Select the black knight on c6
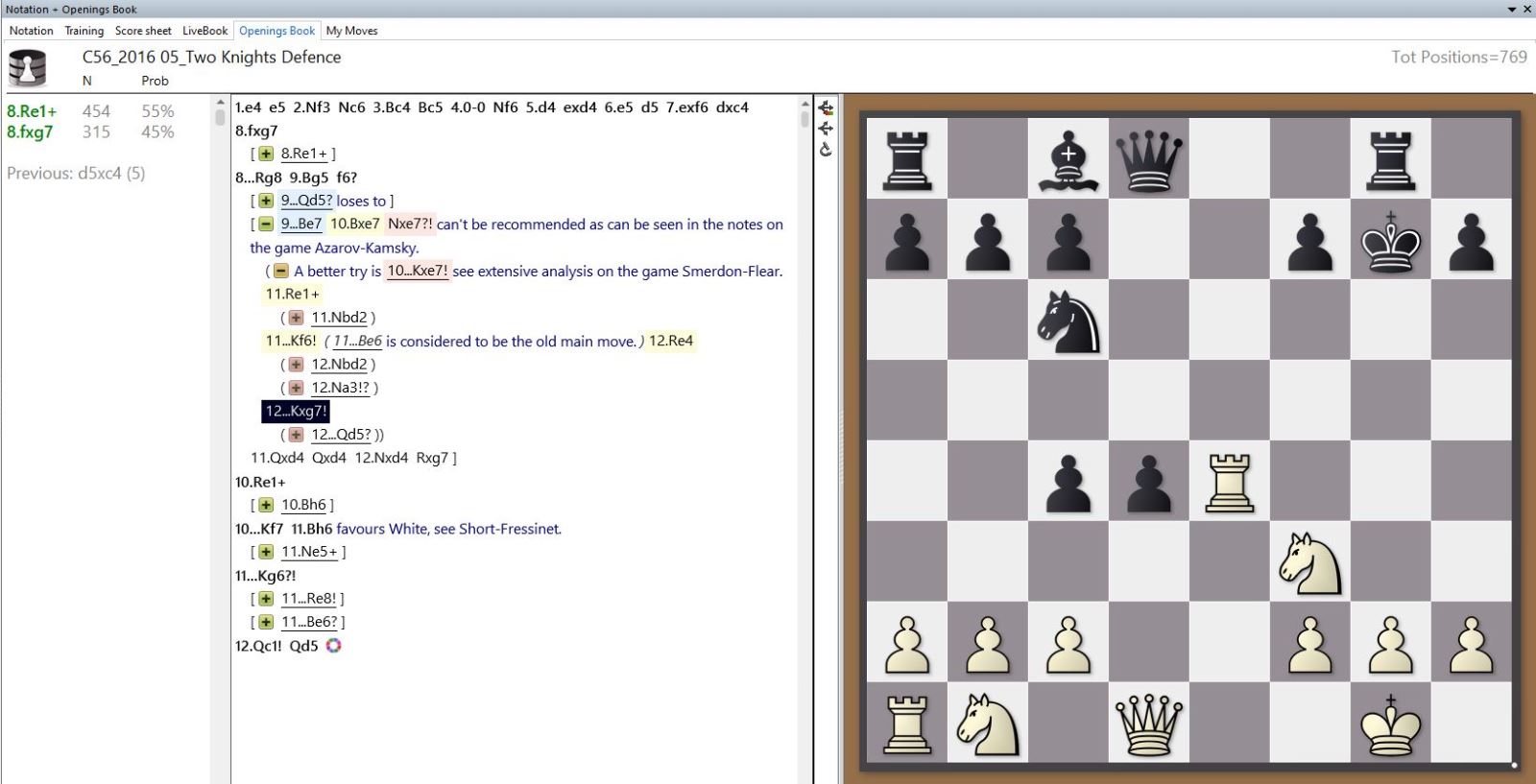Screen dimensions: 1536x784 click(x=1068, y=321)
